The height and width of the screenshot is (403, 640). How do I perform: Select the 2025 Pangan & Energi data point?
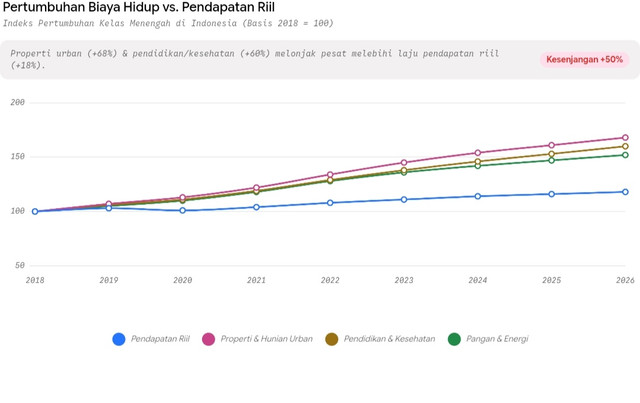(x=551, y=160)
